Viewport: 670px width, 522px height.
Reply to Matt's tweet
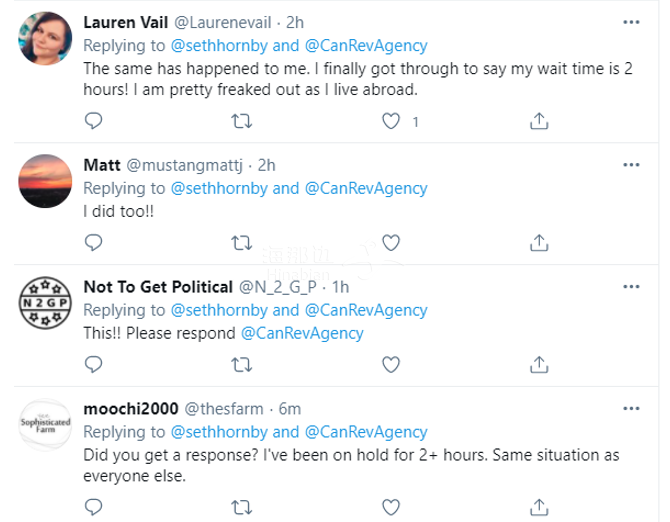(93, 242)
